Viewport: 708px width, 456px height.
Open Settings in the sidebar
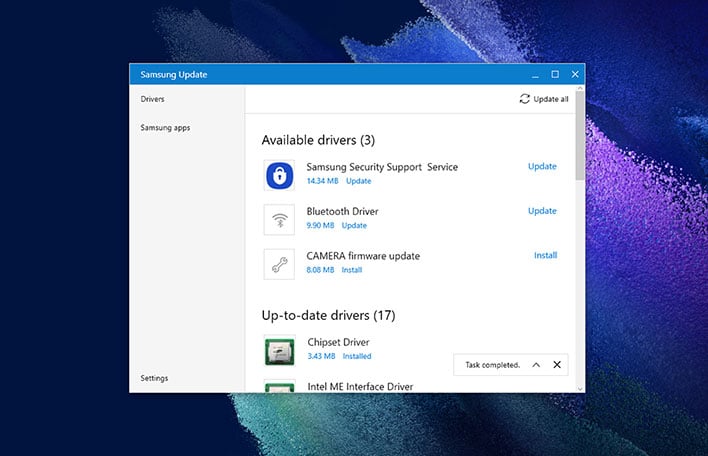click(154, 378)
